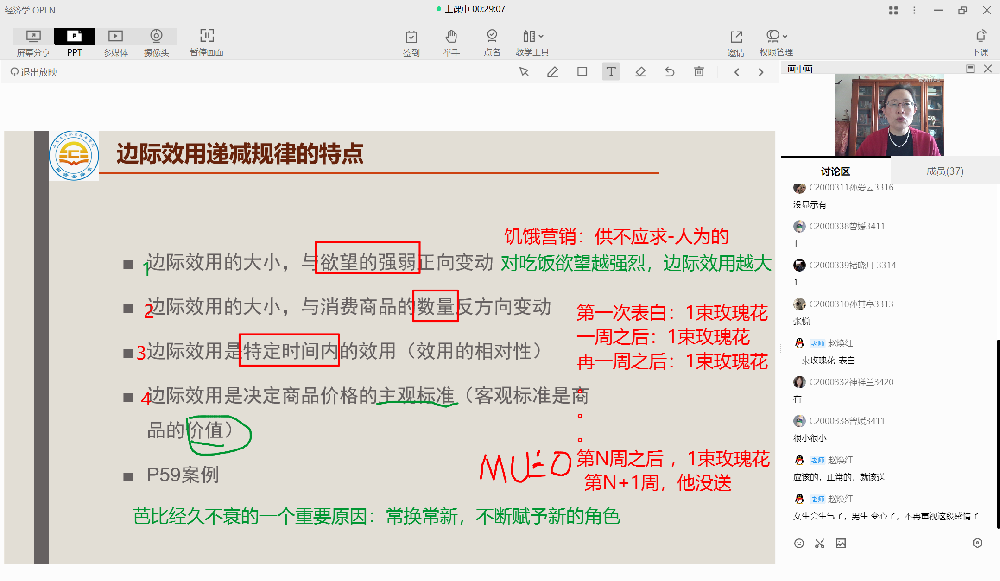Open the emoji picker in chat
1000x581 pixels.
[799, 543]
